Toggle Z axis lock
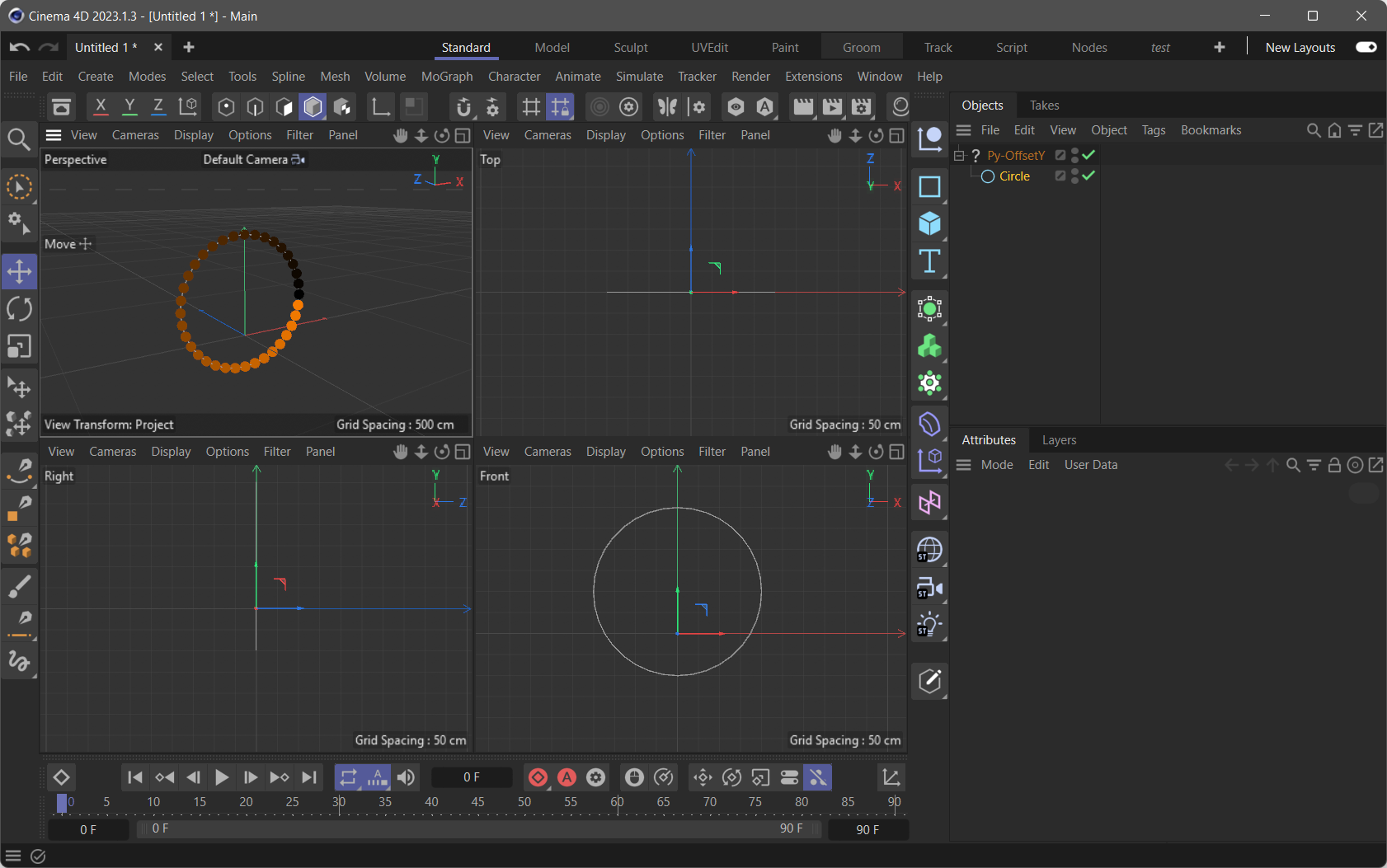 click(x=158, y=106)
